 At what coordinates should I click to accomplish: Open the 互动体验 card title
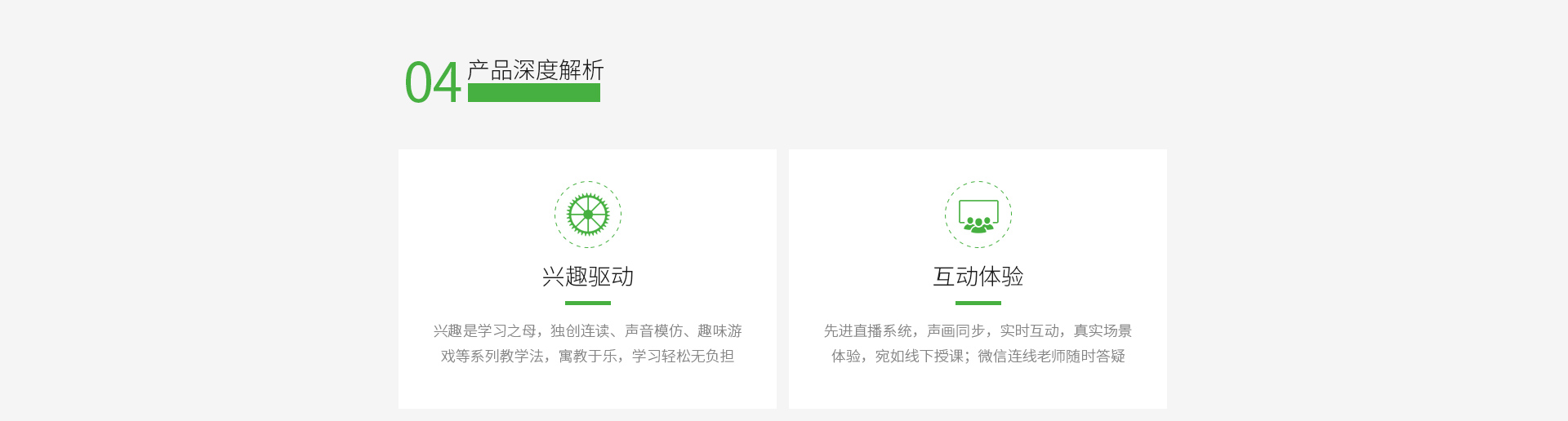[978, 277]
